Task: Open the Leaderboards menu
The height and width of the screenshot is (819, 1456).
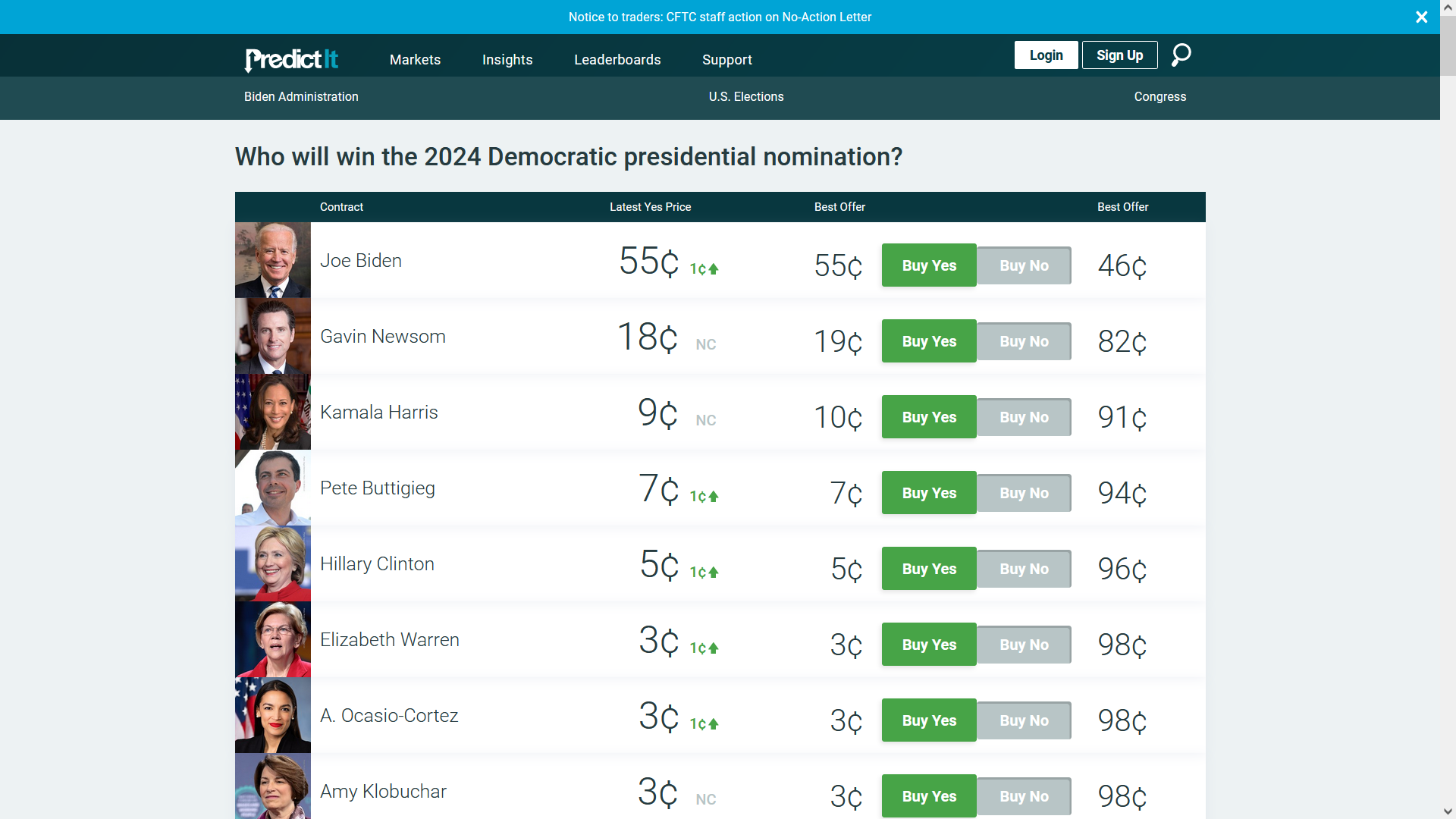Action: (617, 59)
